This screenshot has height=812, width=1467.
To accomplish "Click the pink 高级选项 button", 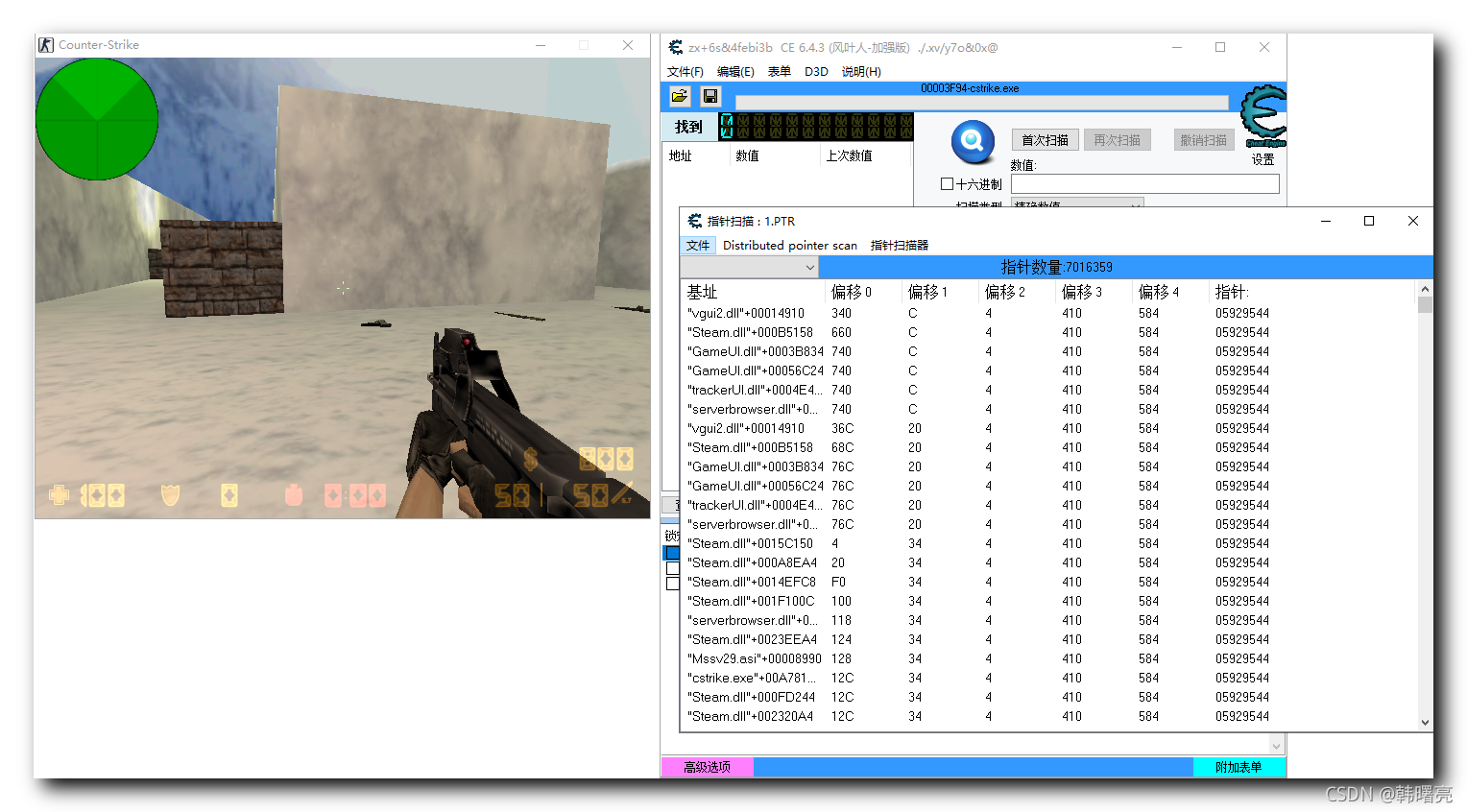I will (708, 767).
